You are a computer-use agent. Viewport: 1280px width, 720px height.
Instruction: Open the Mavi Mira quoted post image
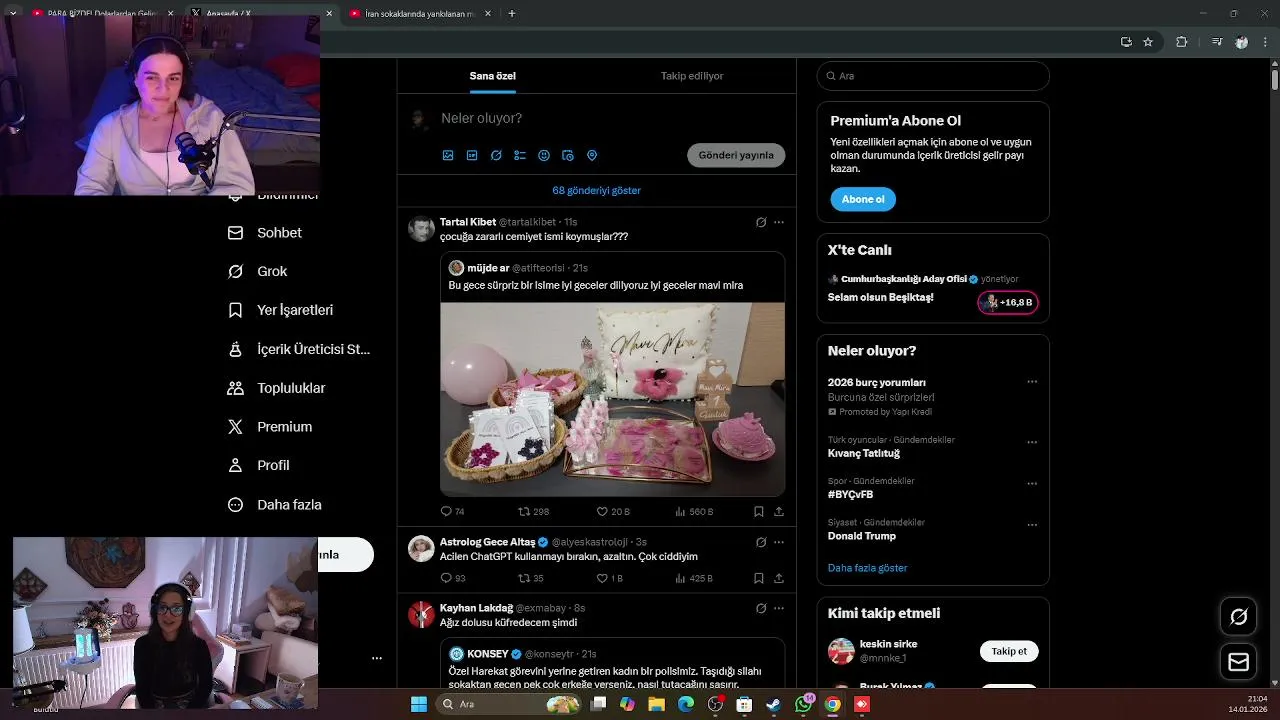pos(612,399)
